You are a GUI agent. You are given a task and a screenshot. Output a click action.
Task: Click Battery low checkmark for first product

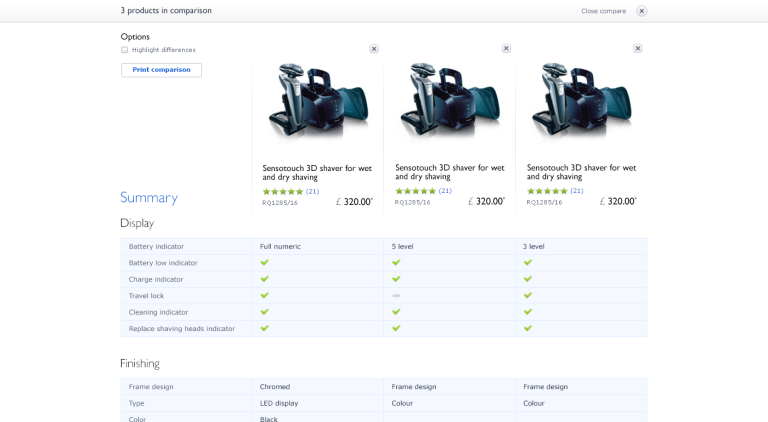[264, 262]
